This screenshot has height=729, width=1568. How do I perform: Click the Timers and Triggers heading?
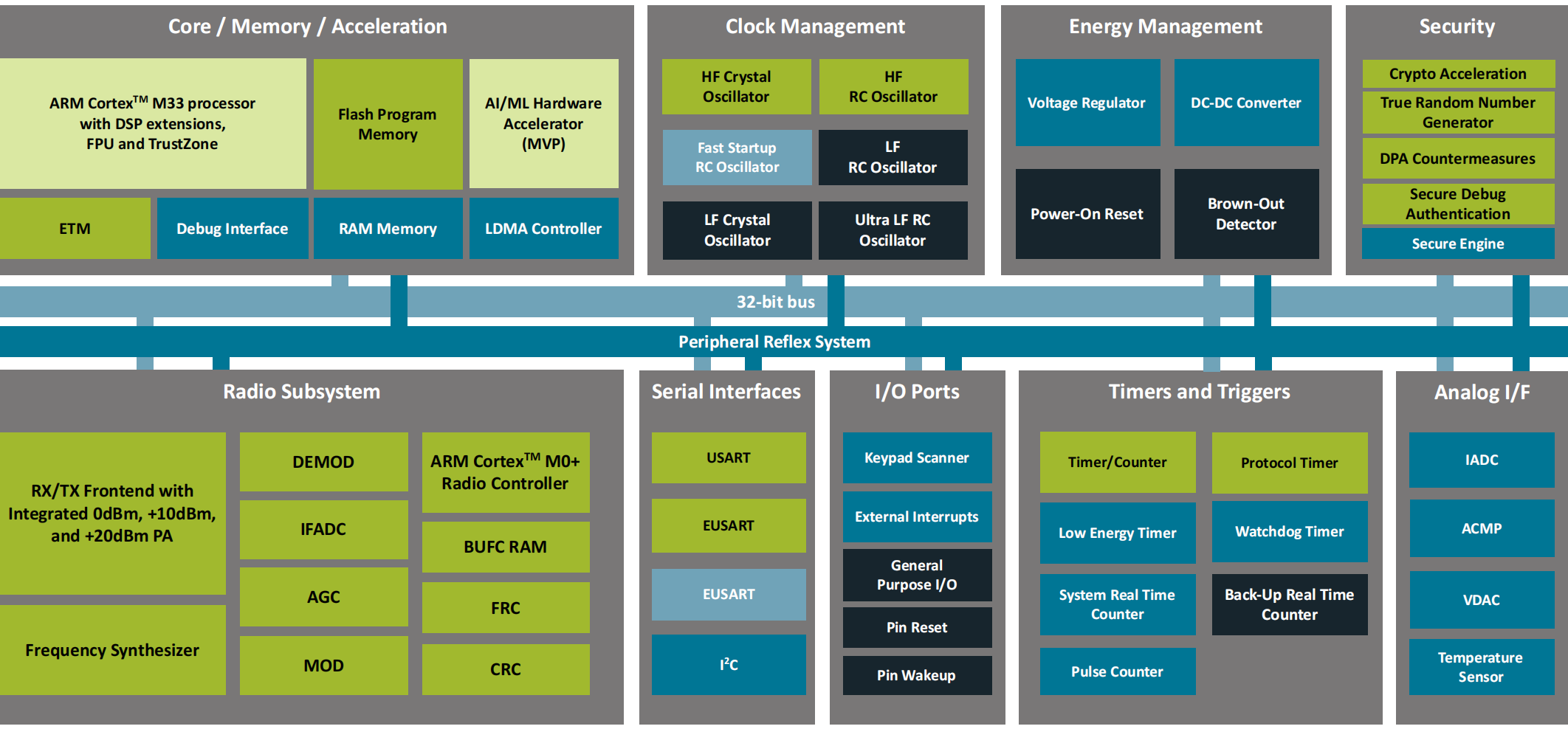[x=1200, y=392]
